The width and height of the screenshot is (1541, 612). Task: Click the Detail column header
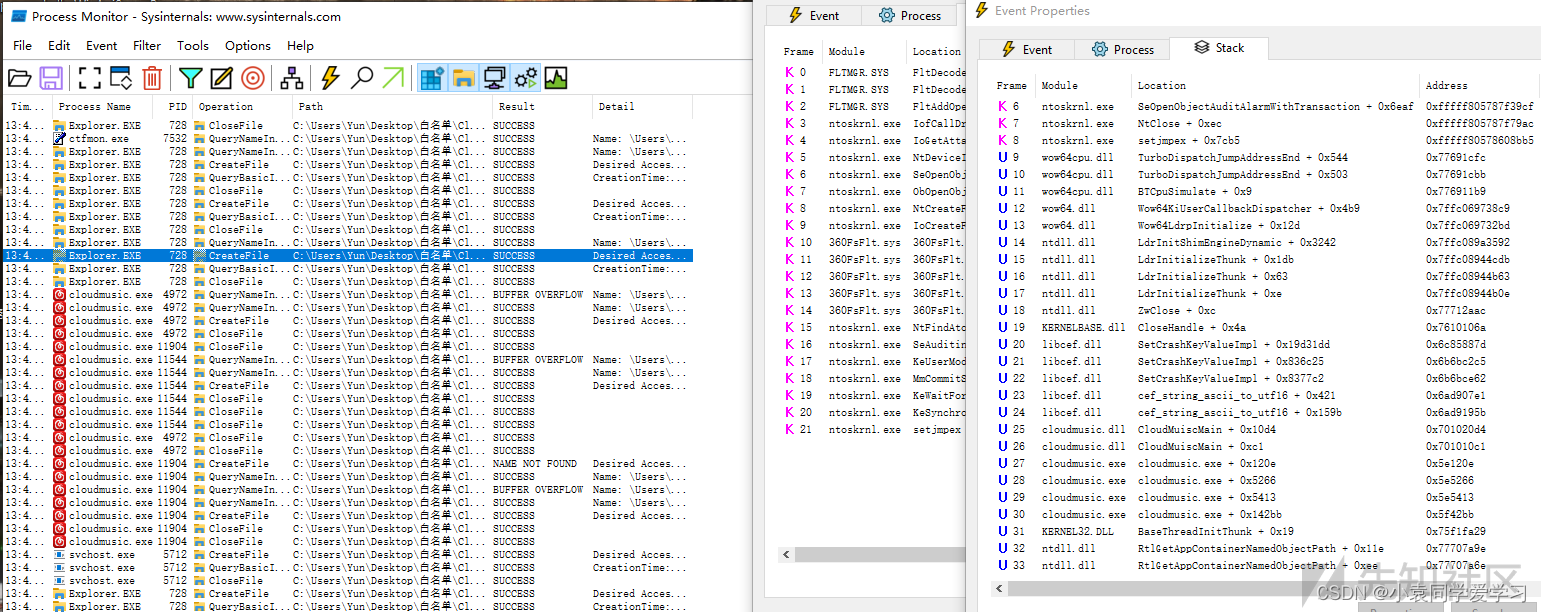tap(642, 106)
